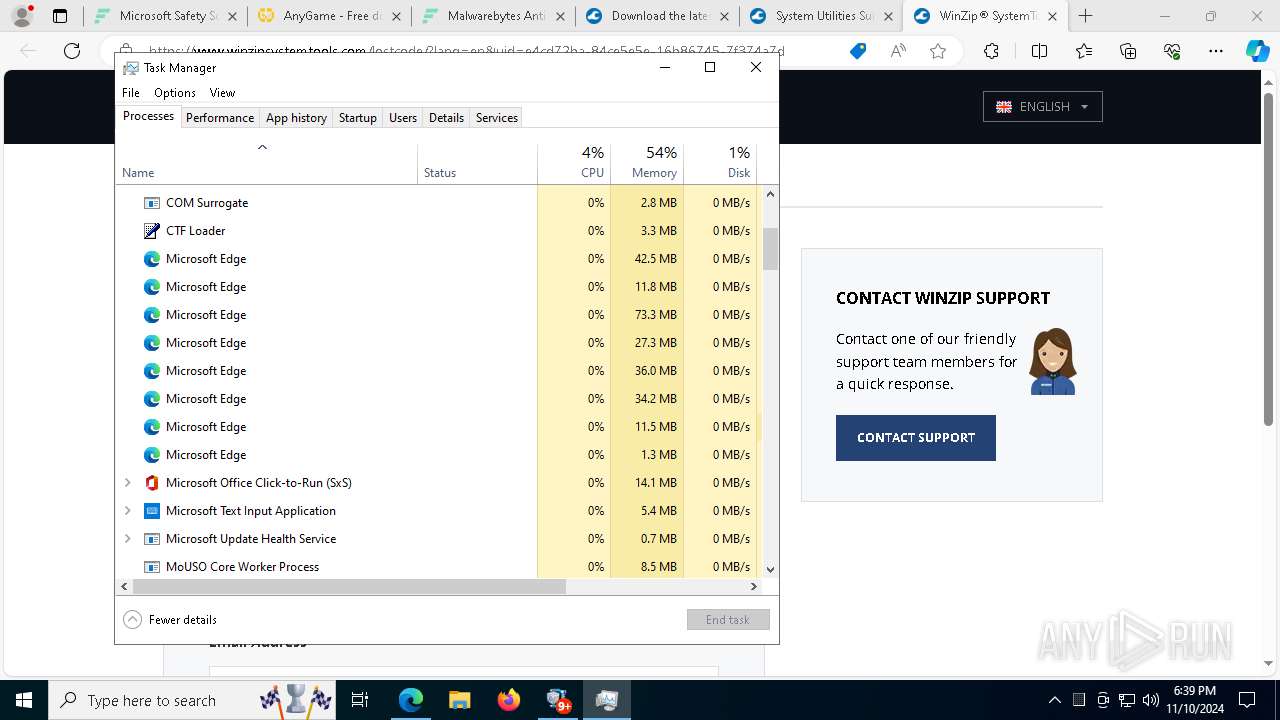Switch to the Users tab

pyautogui.click(x=403, y=117)
